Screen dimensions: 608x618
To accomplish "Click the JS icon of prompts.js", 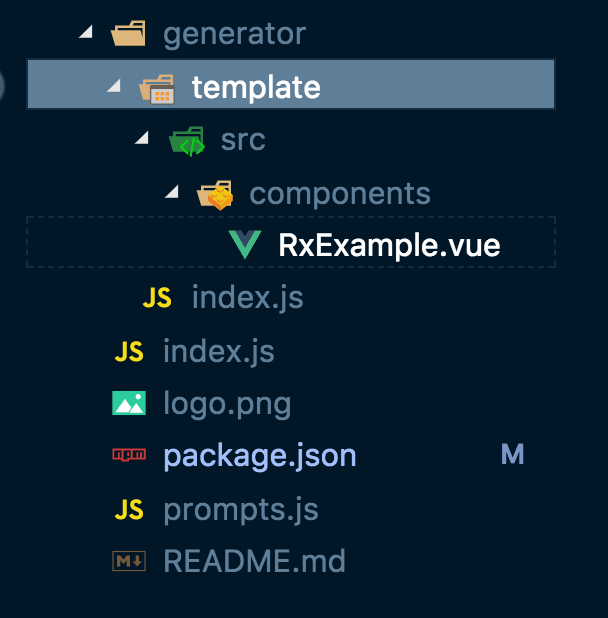I will [x=129, y=510].
